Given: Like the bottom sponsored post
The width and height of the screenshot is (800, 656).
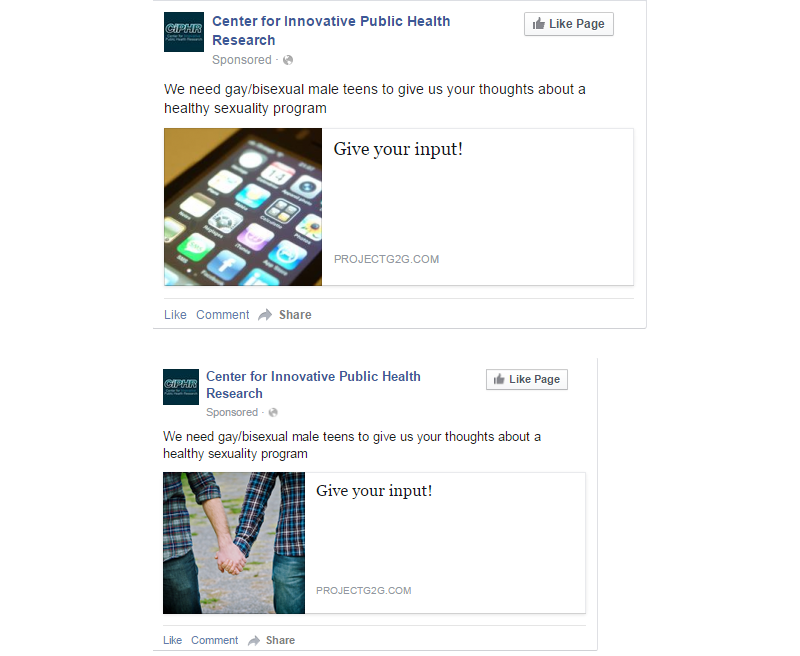Looking at the screenshot, I should point(172,640).
